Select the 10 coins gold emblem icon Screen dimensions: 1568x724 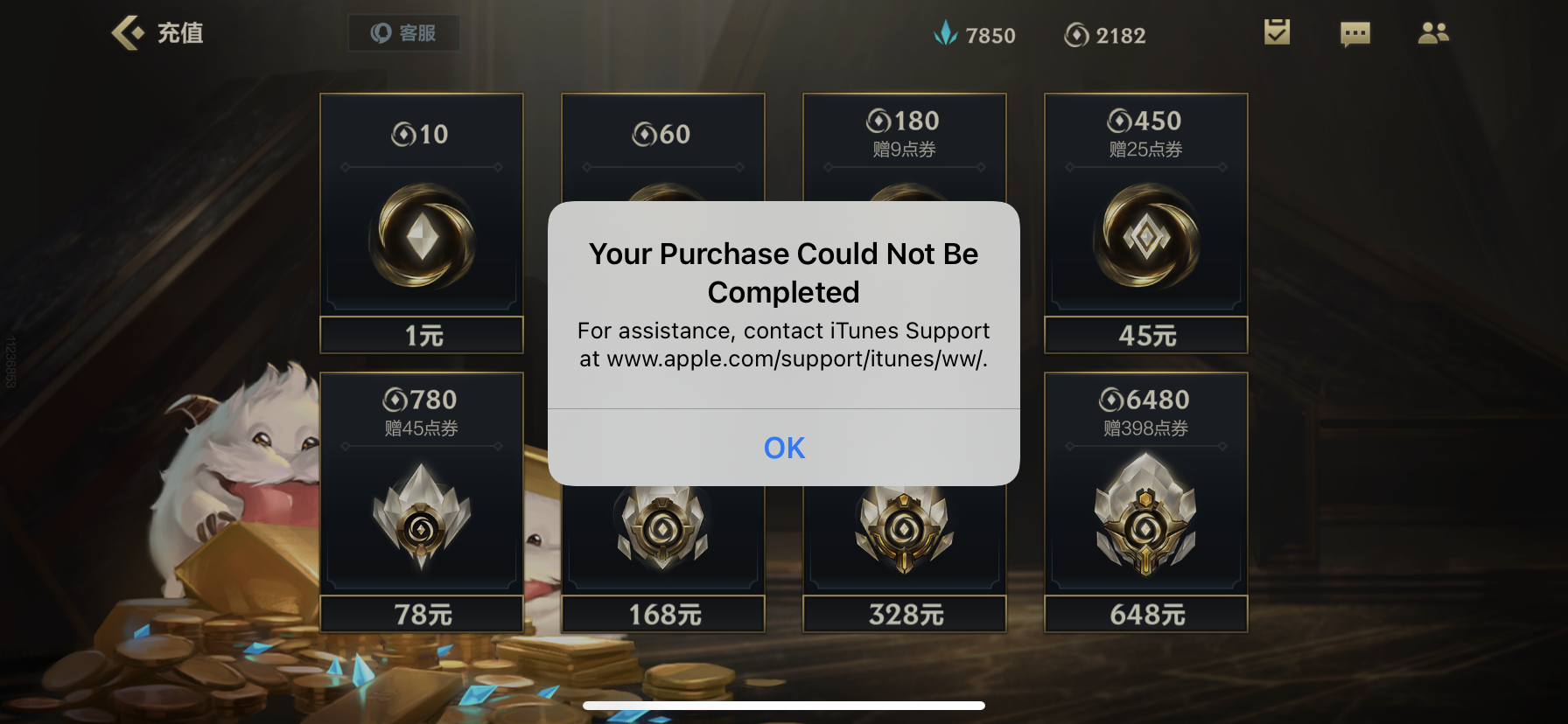[423, 236]
